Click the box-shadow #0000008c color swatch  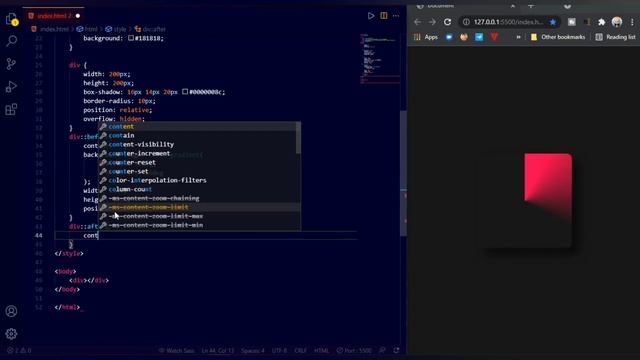tap(185, 92)
